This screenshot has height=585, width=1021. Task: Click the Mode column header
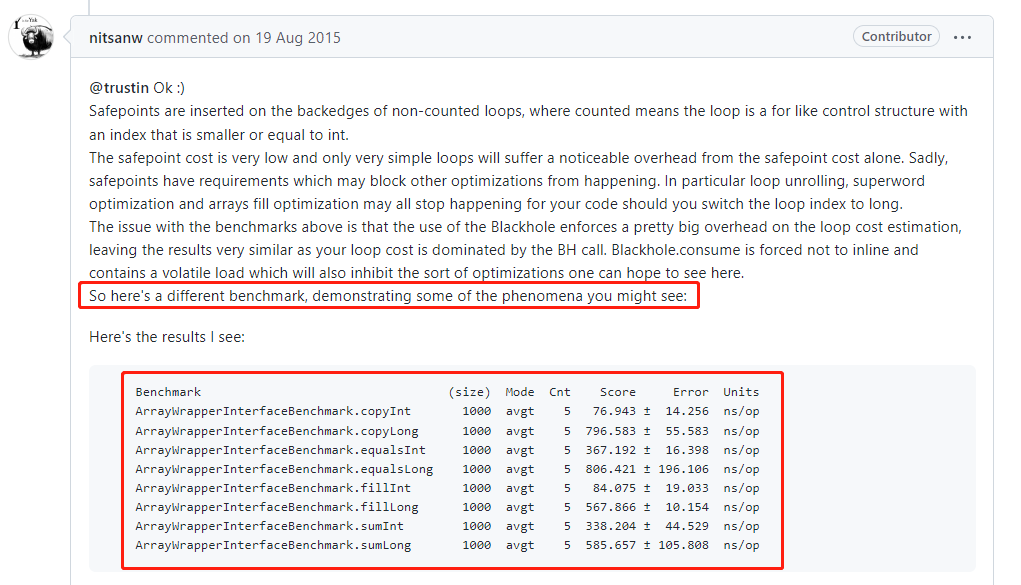[520, 392]
